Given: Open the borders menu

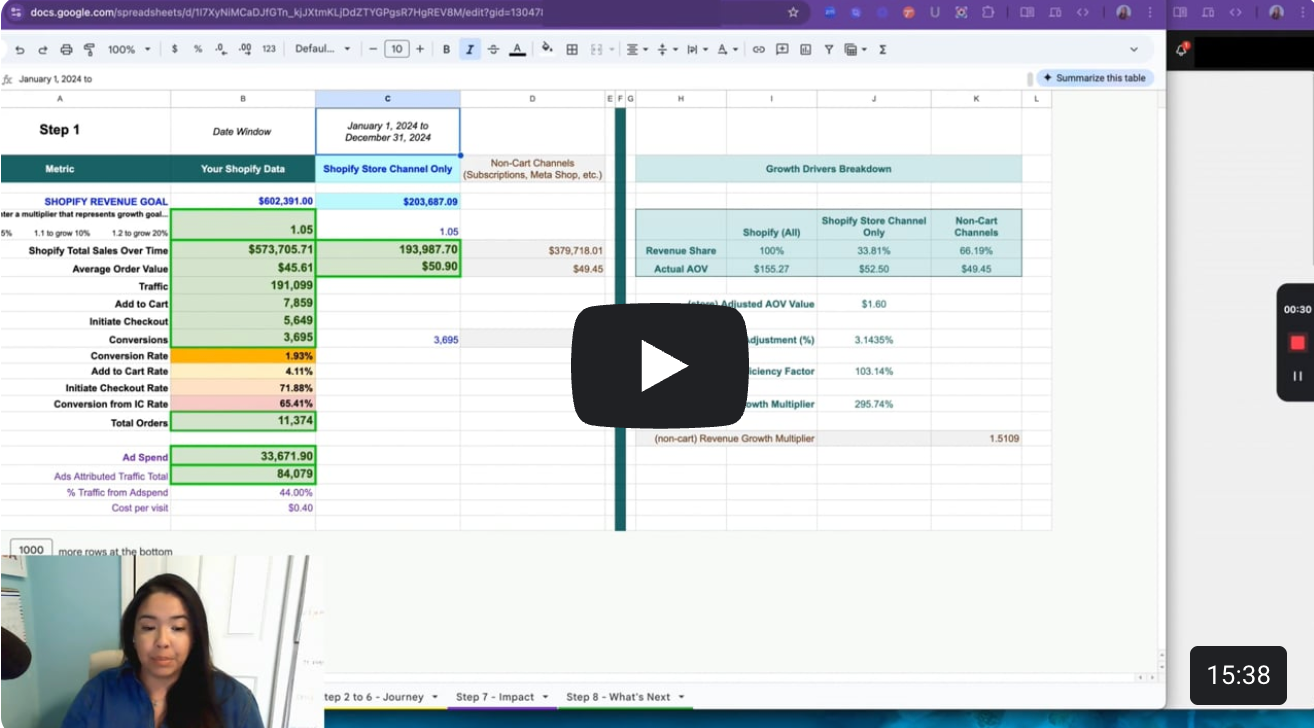Looking at the screenshot, I should click(x=572, y=49).
